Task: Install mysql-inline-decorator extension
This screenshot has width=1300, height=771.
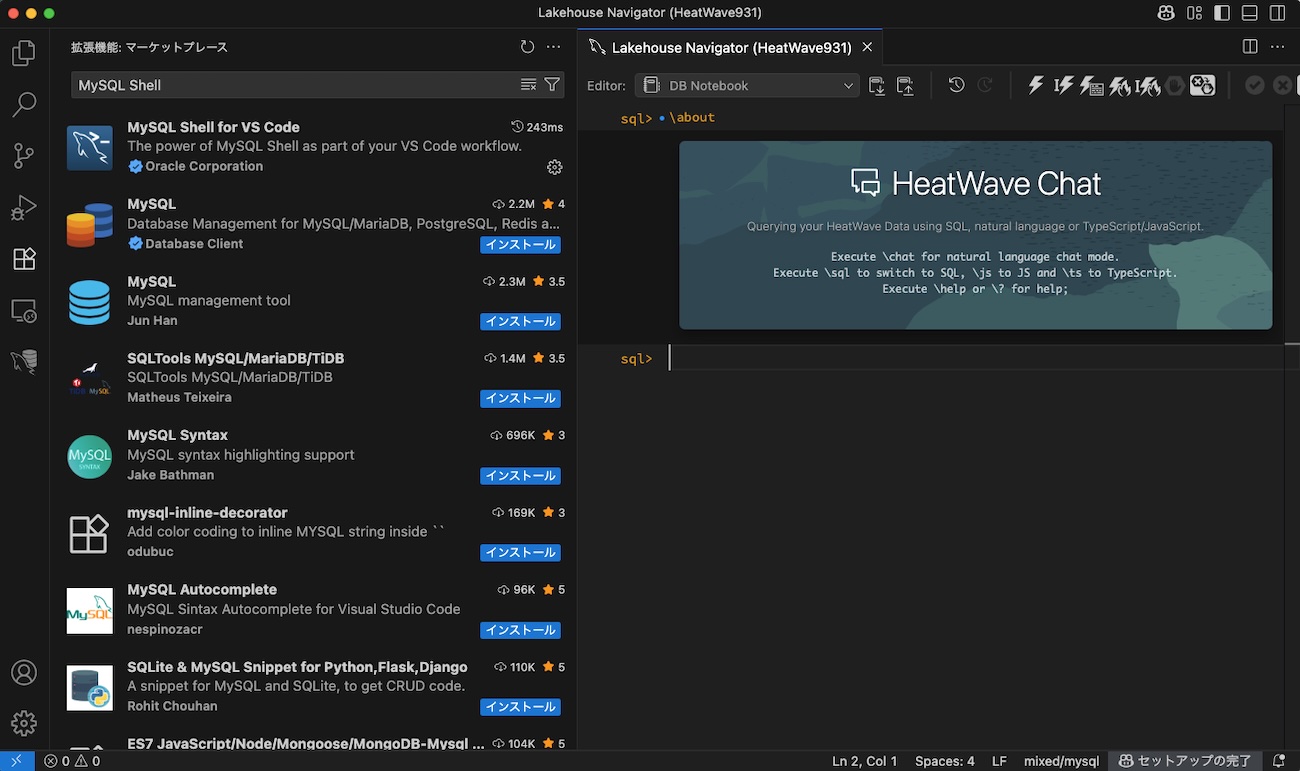Action: point(520,552)
